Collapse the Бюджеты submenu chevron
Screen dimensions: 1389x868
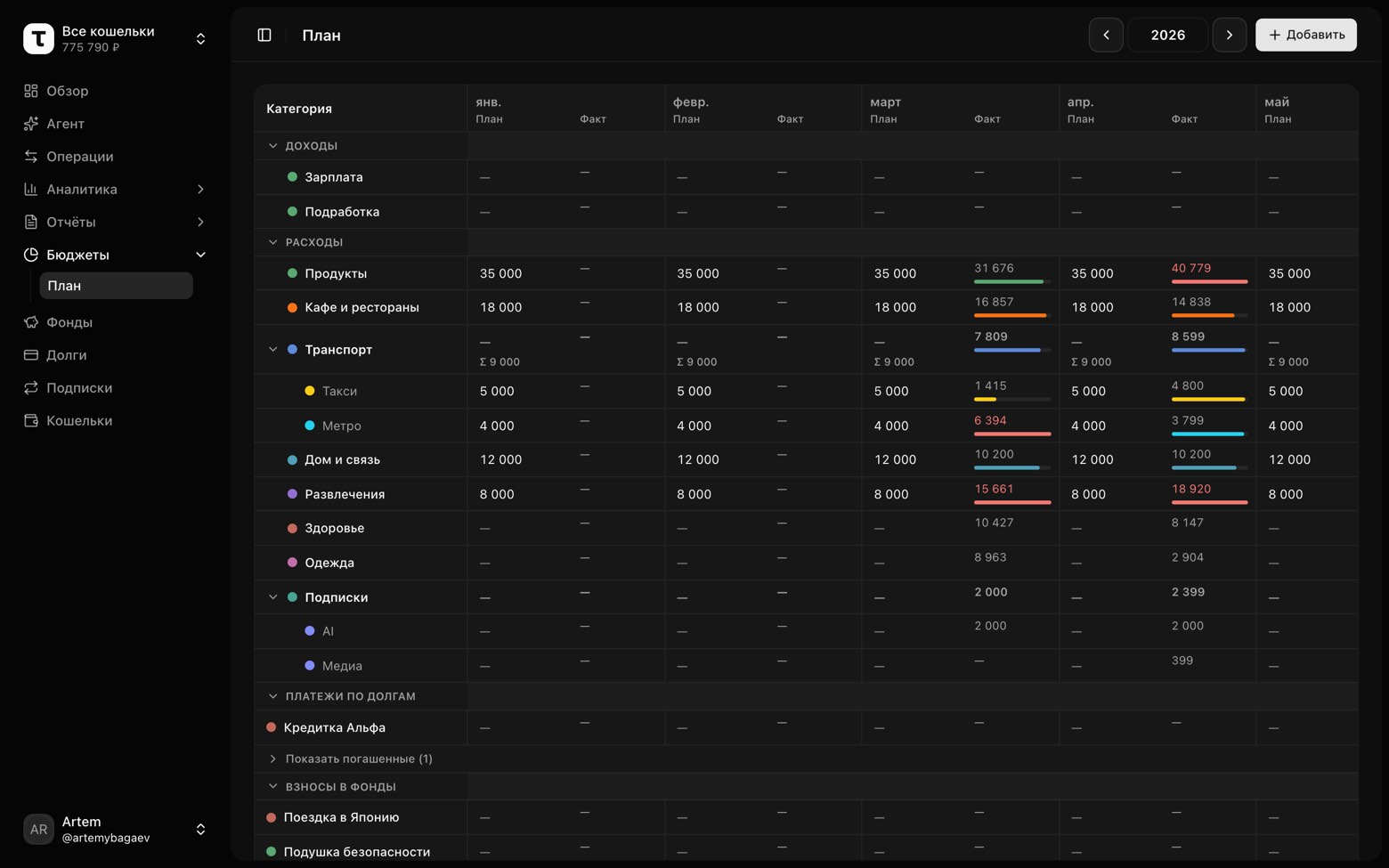[x=200, y=255]
